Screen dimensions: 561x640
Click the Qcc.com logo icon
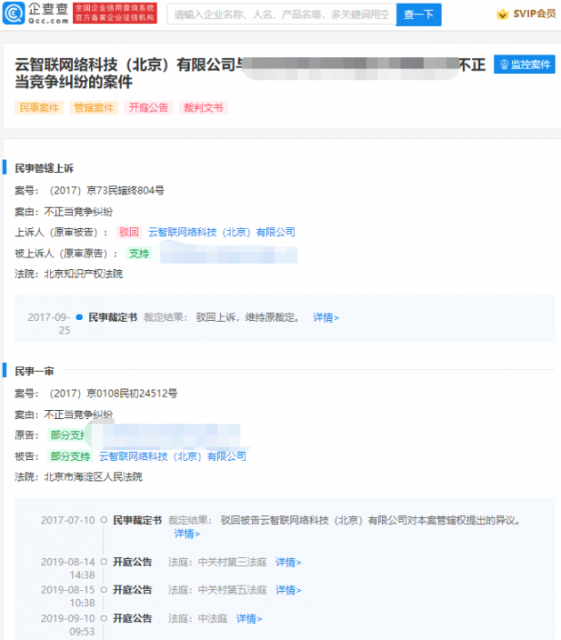(x=13, y=13)
